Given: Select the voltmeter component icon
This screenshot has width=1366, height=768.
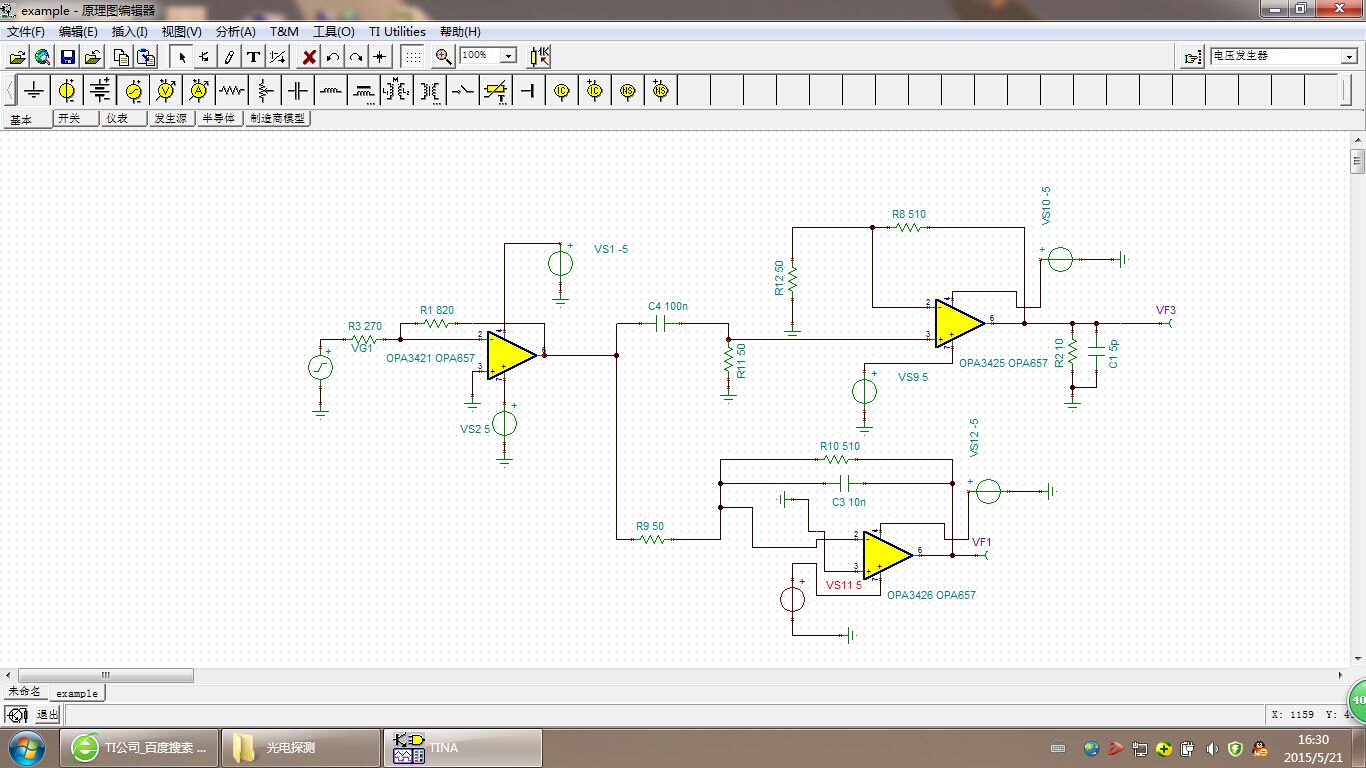Looking at the screenshot, I should (x=166, y=91).
